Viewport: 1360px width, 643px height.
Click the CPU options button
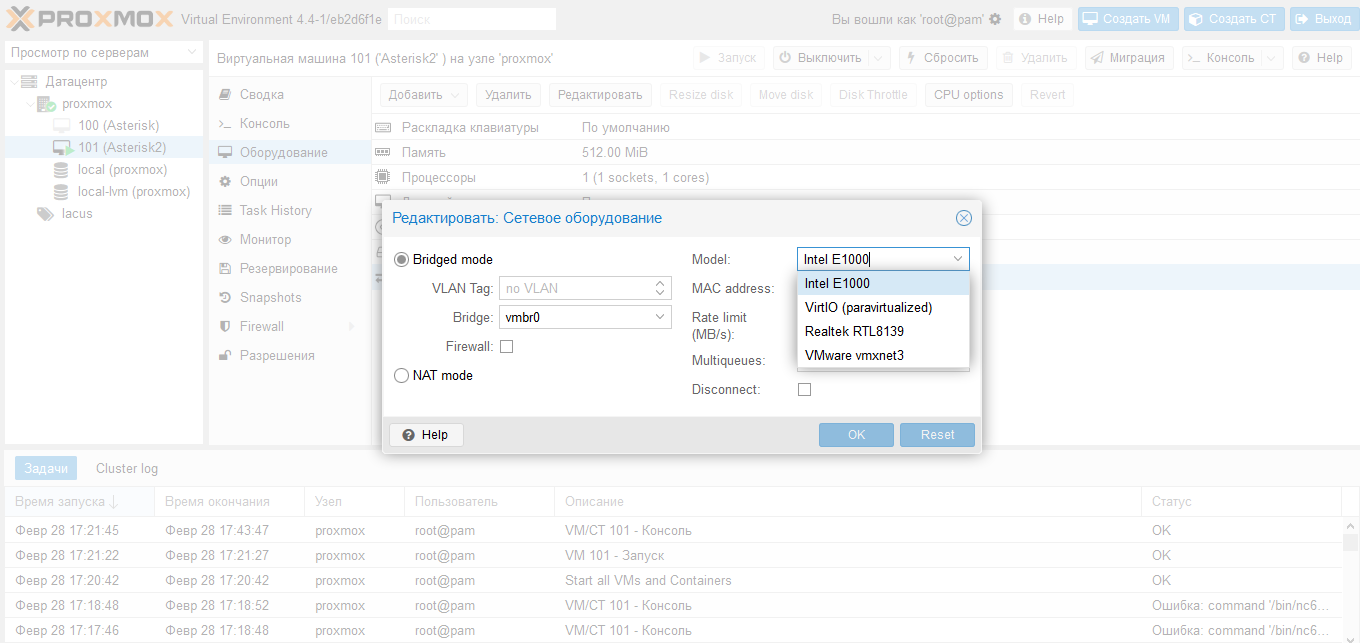(968, 95)
